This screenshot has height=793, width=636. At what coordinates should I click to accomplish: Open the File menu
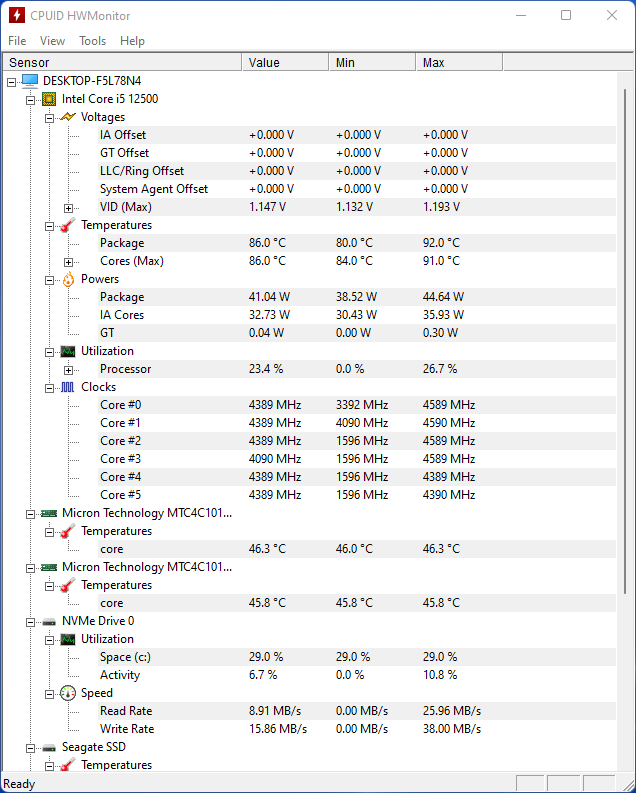[x=17, y=41]
